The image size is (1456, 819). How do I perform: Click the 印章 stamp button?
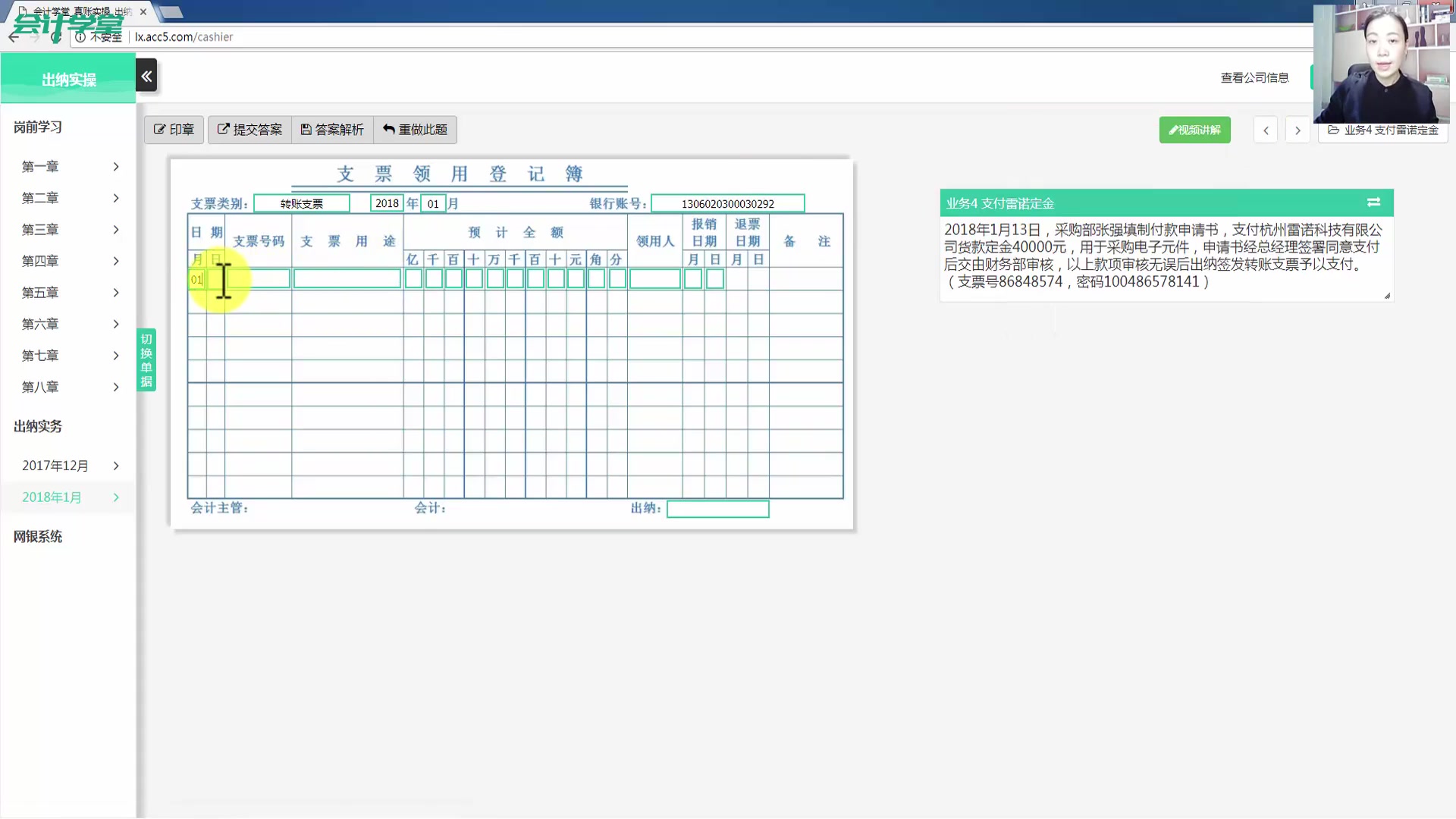pyautogui.click(x=174, y=130)
